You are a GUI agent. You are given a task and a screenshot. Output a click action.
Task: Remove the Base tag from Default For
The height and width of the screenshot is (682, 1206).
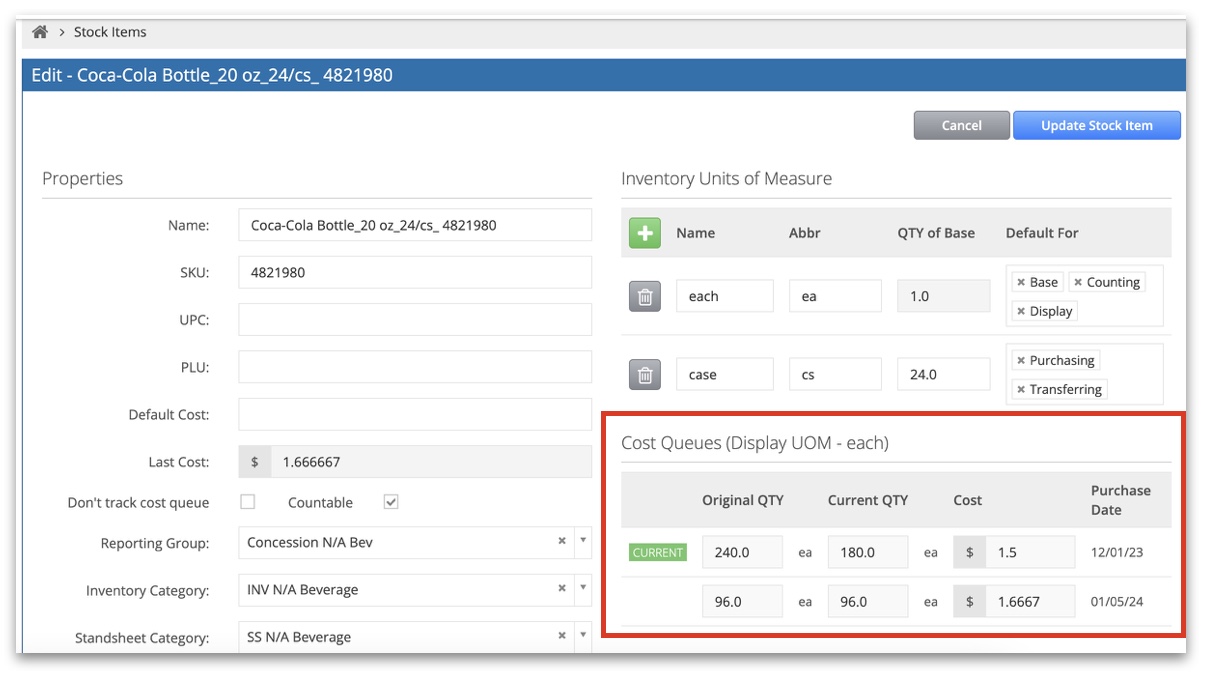[x=1020, y=282]
